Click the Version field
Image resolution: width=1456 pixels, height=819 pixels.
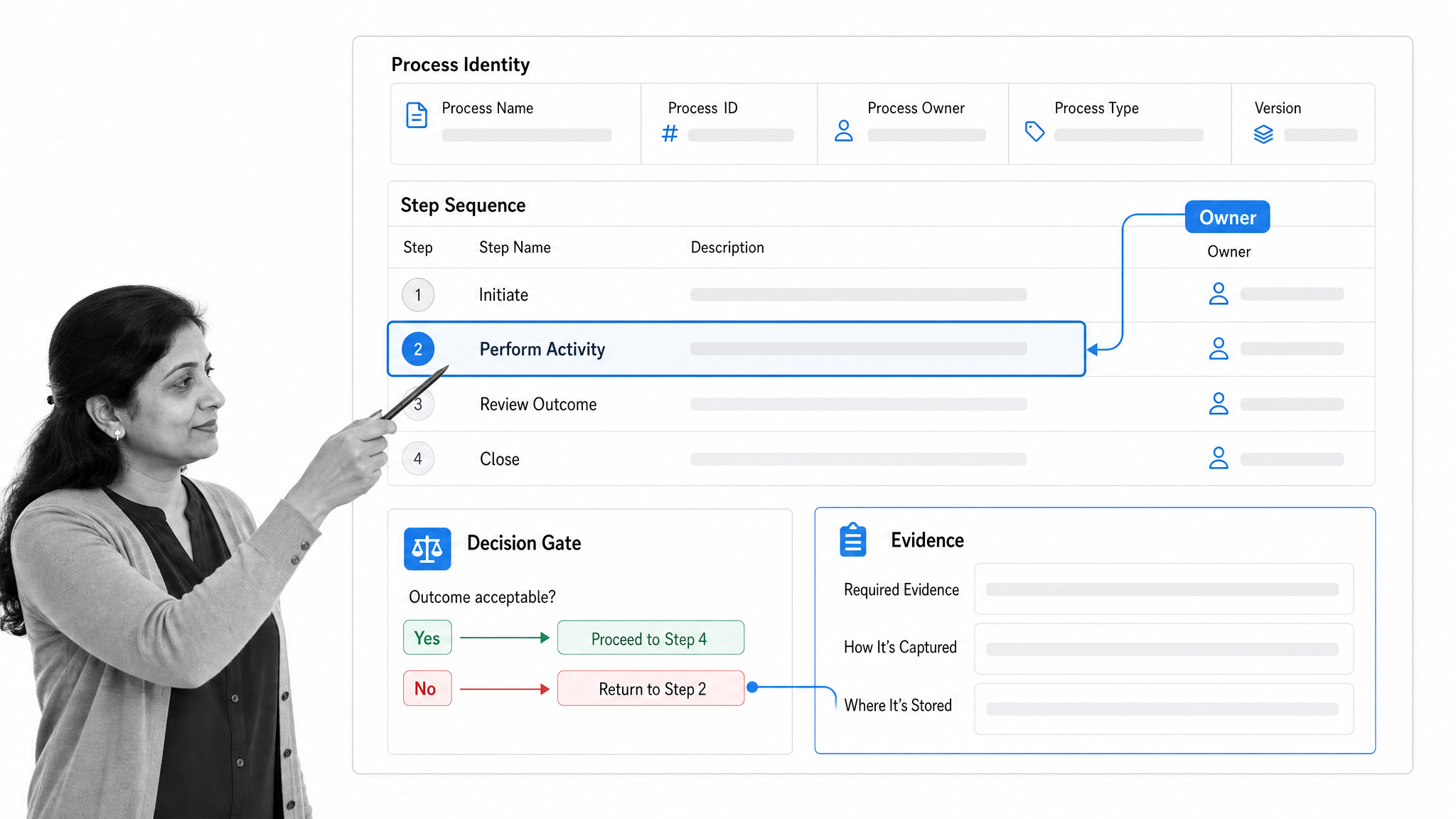point(1321,135)
